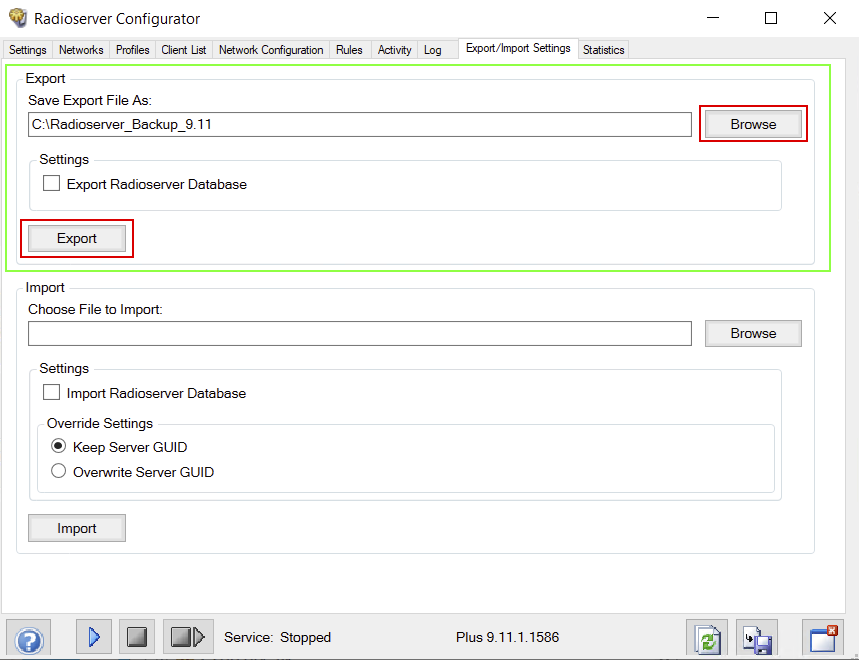Minimize the Radioserver Configurator window

pos(713,18)
